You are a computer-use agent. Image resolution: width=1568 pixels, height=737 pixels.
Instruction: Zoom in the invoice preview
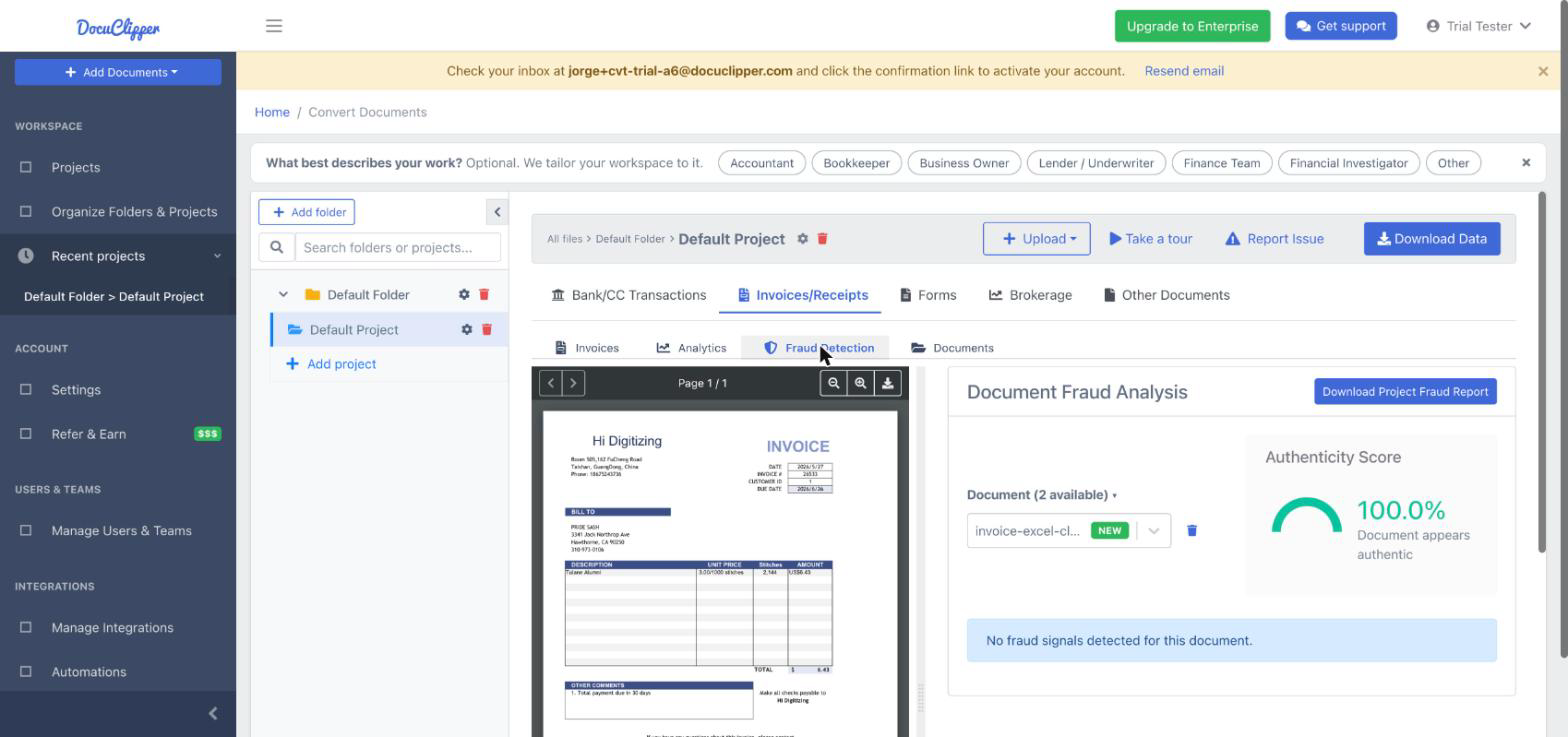point(860,383)
